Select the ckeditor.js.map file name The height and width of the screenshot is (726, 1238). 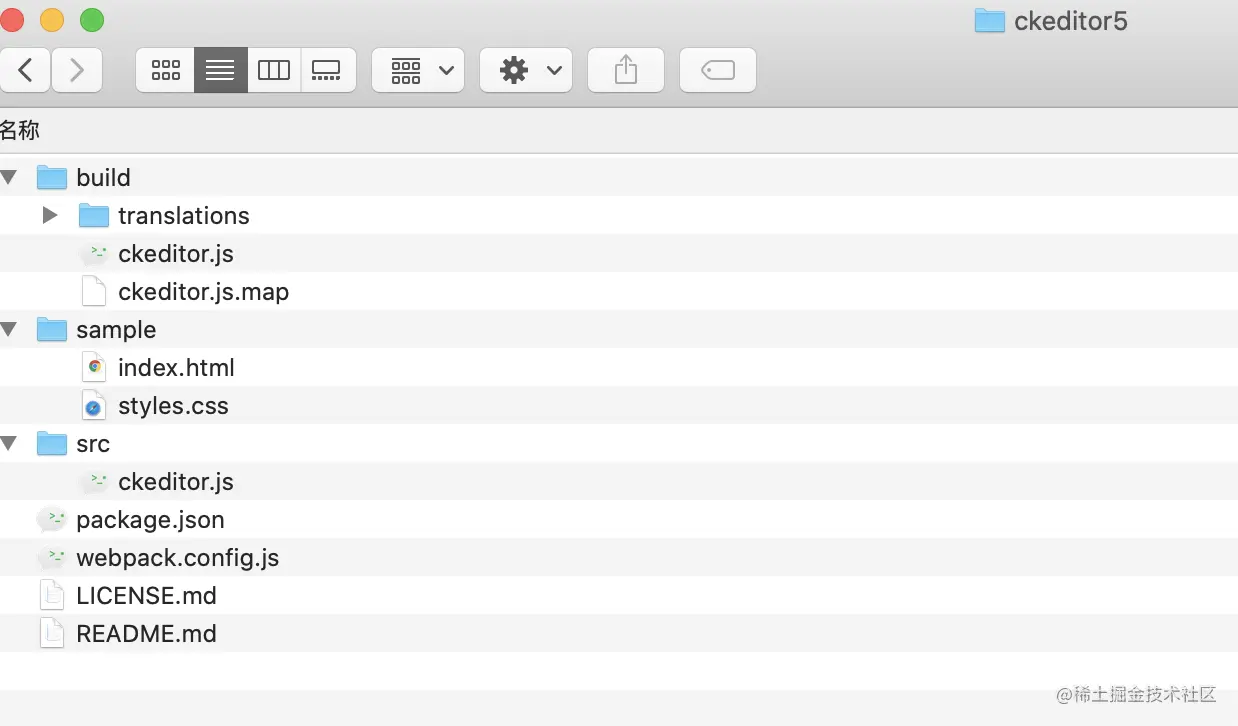203,291
